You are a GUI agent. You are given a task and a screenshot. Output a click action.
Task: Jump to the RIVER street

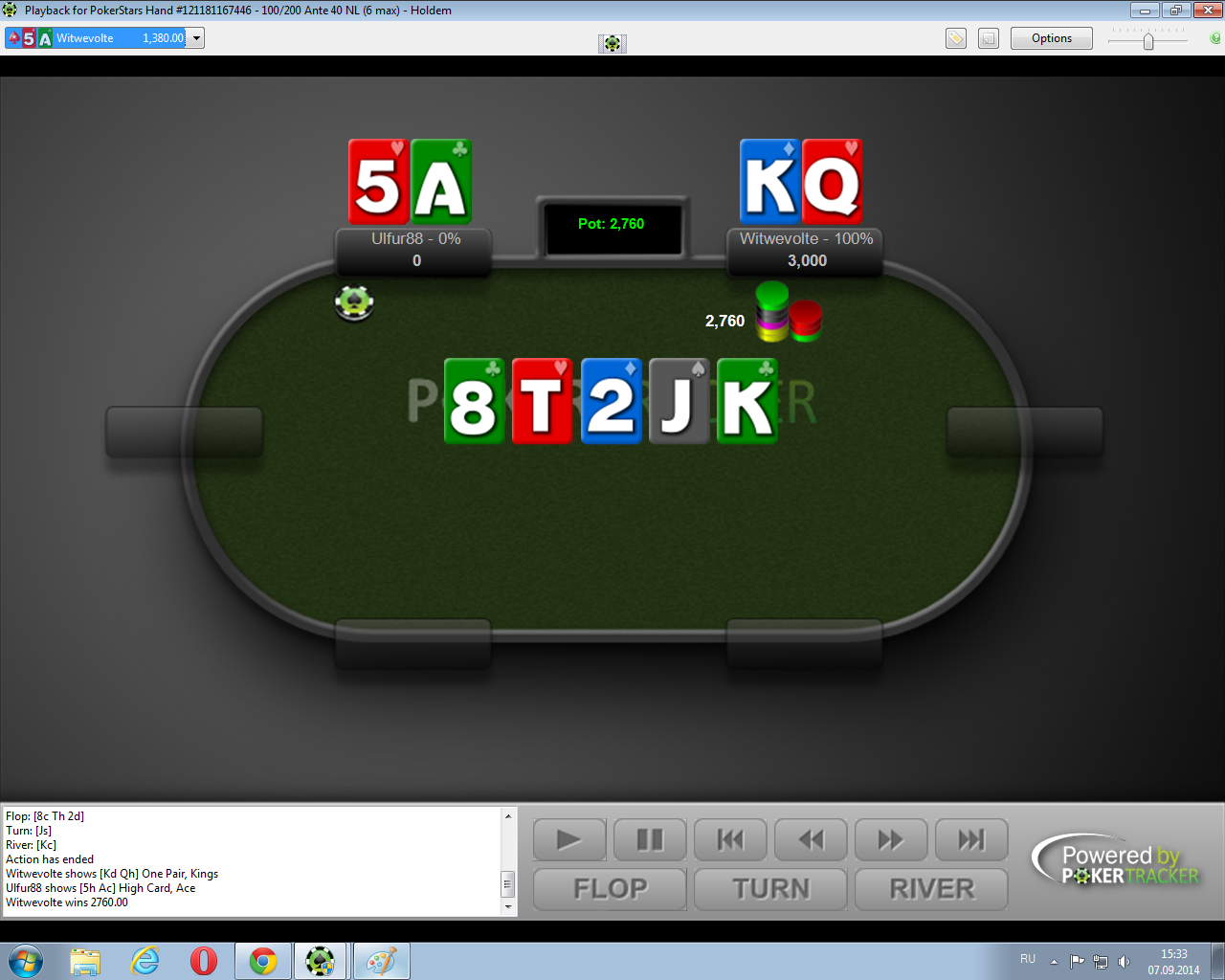(931, 889)
